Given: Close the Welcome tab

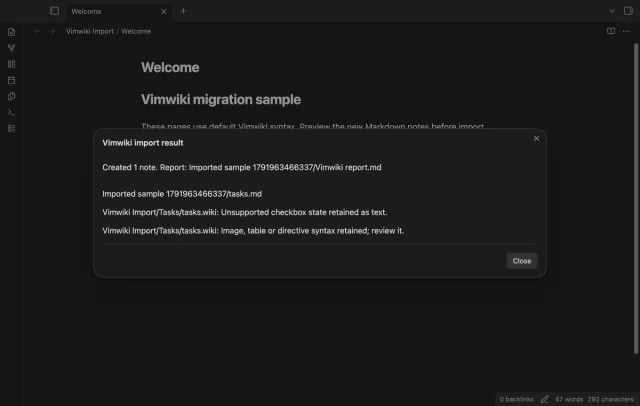Looking at the screenshot, I should point(164,11).
